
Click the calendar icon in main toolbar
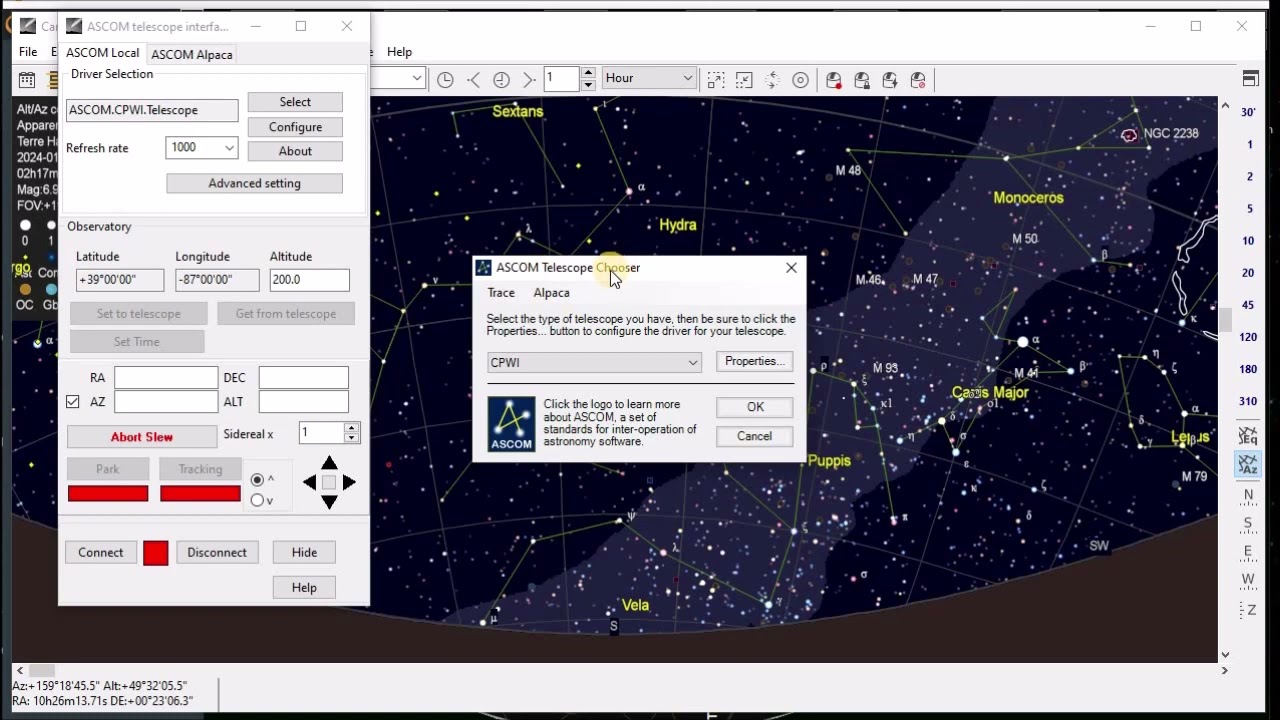pos(27,80)
